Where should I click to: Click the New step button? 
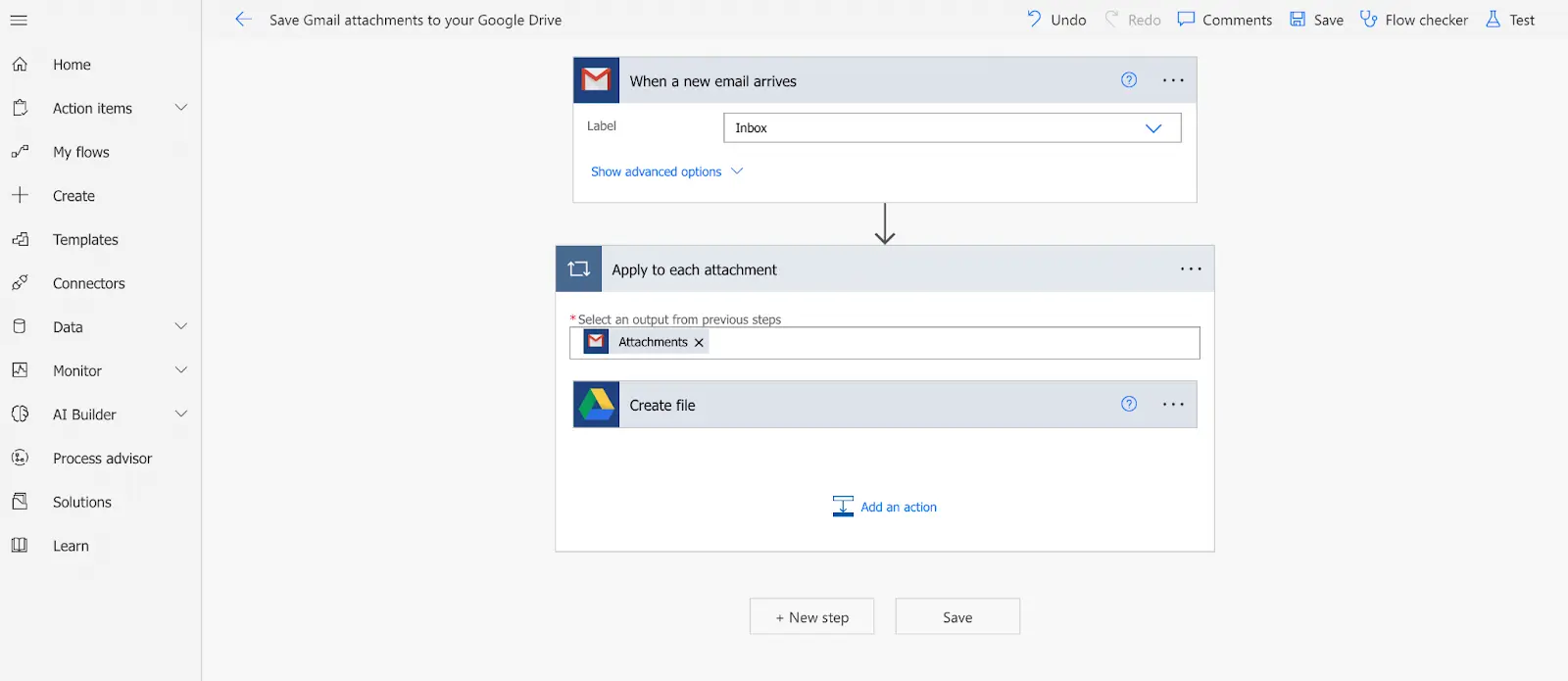(811, 617)
